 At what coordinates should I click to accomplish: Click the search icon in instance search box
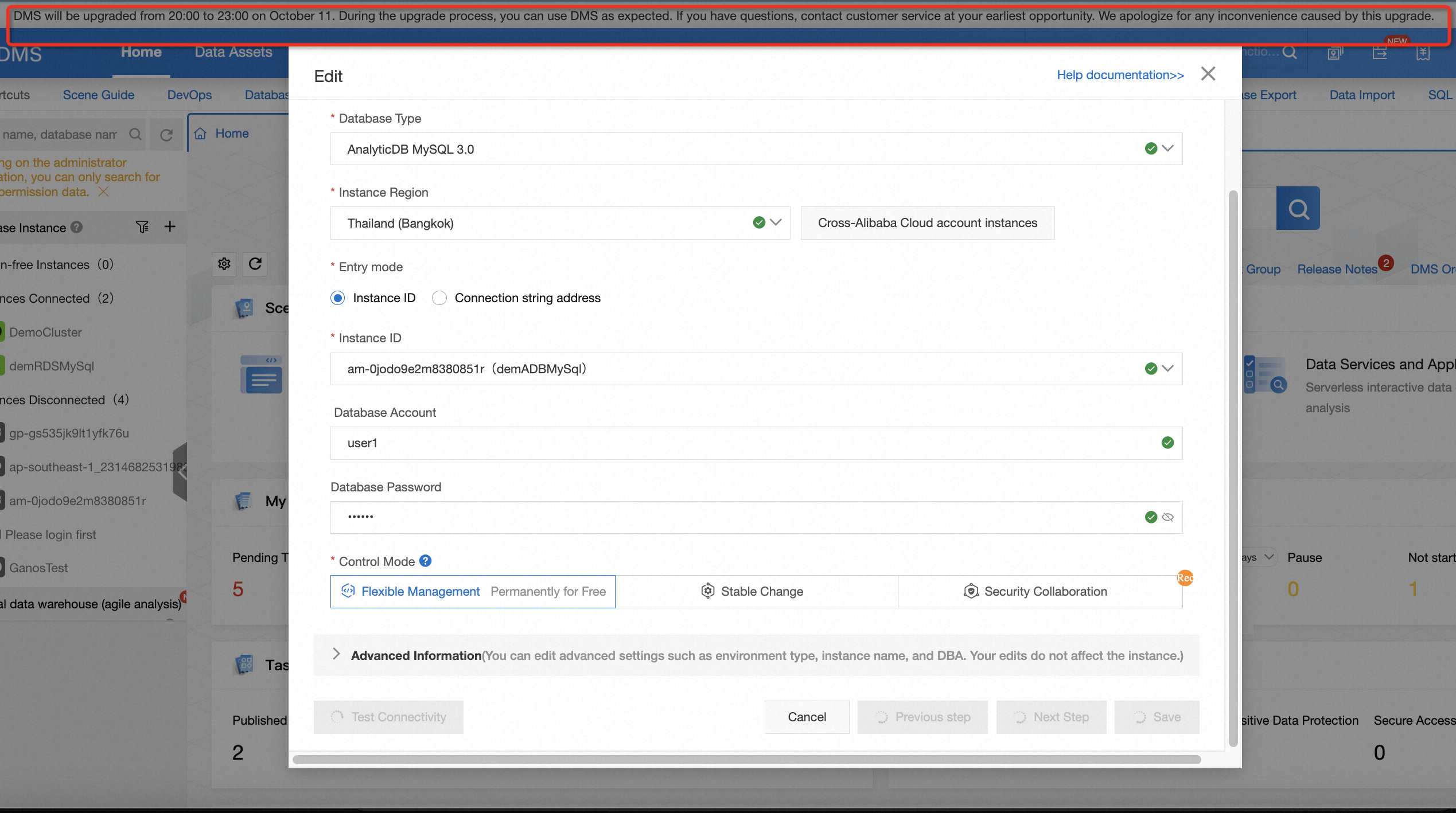[135, 134]
